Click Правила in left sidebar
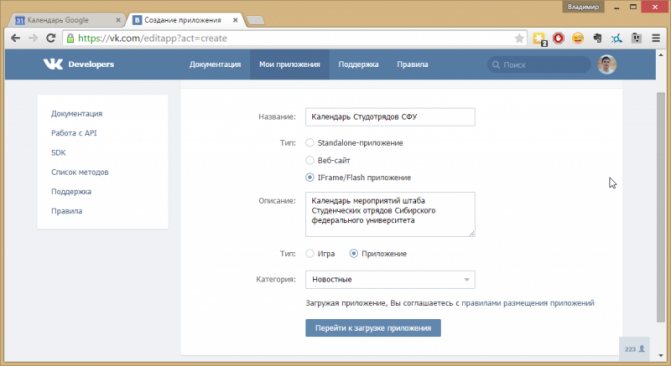Screen dimensions: 671x366 click(67, 211)
